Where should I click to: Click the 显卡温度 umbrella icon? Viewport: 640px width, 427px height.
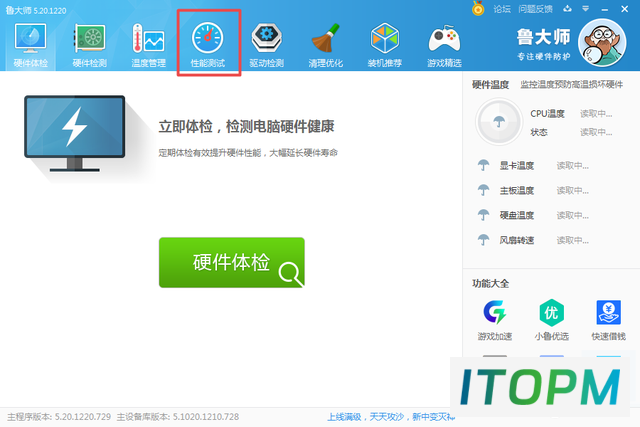pos(483,165)
